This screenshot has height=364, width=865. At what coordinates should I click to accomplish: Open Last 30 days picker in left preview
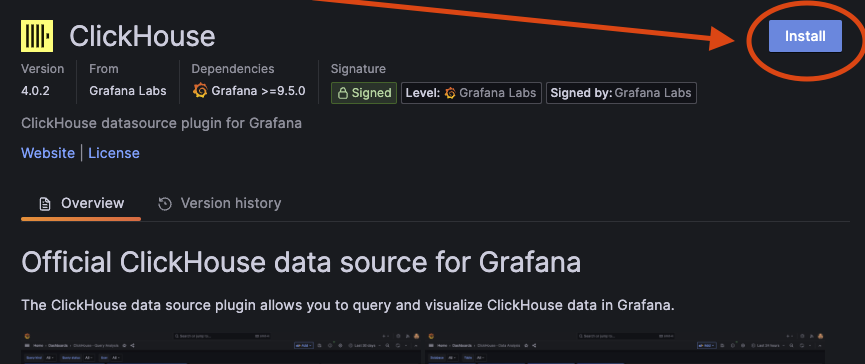point(364,346)
